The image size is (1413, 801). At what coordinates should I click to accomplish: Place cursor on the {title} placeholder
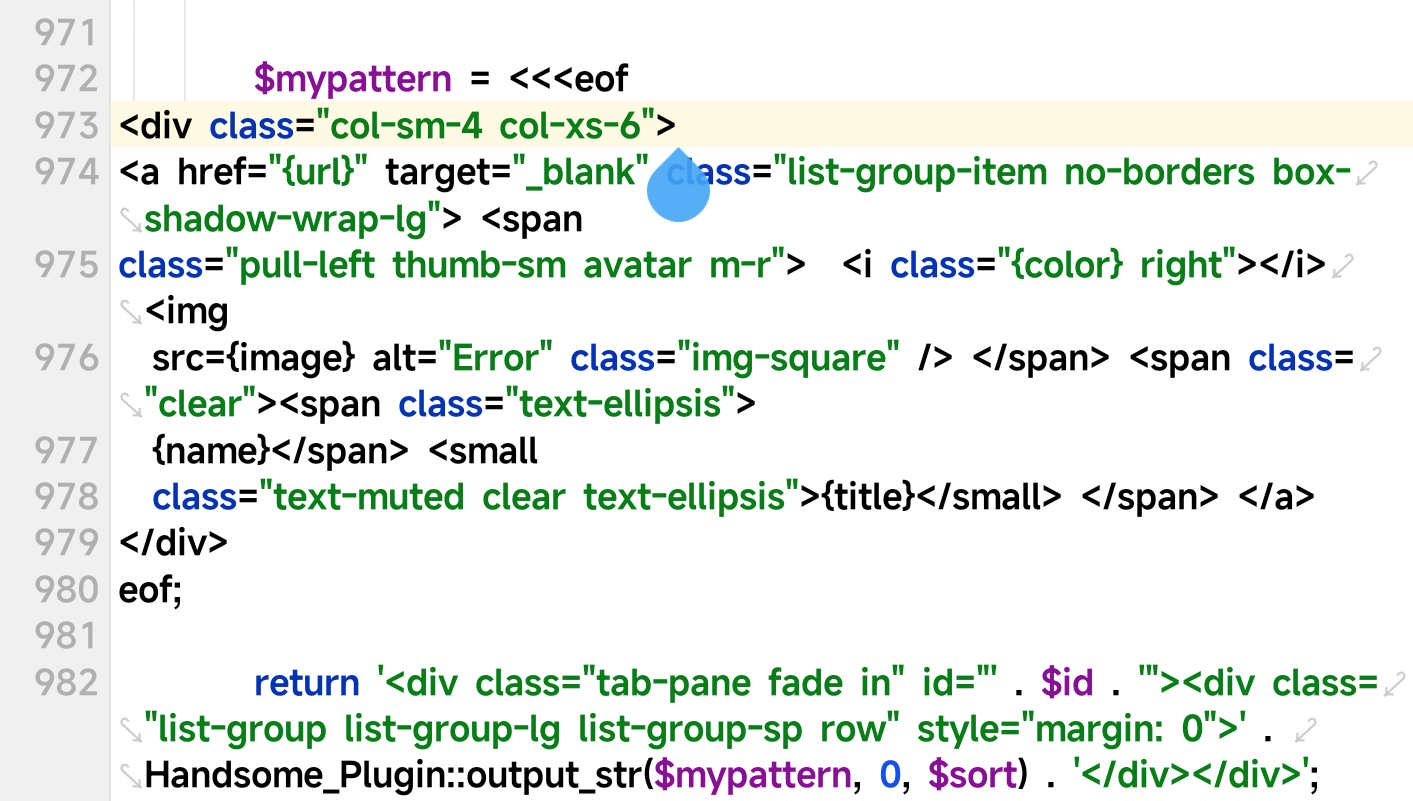[x=868, y=497]
